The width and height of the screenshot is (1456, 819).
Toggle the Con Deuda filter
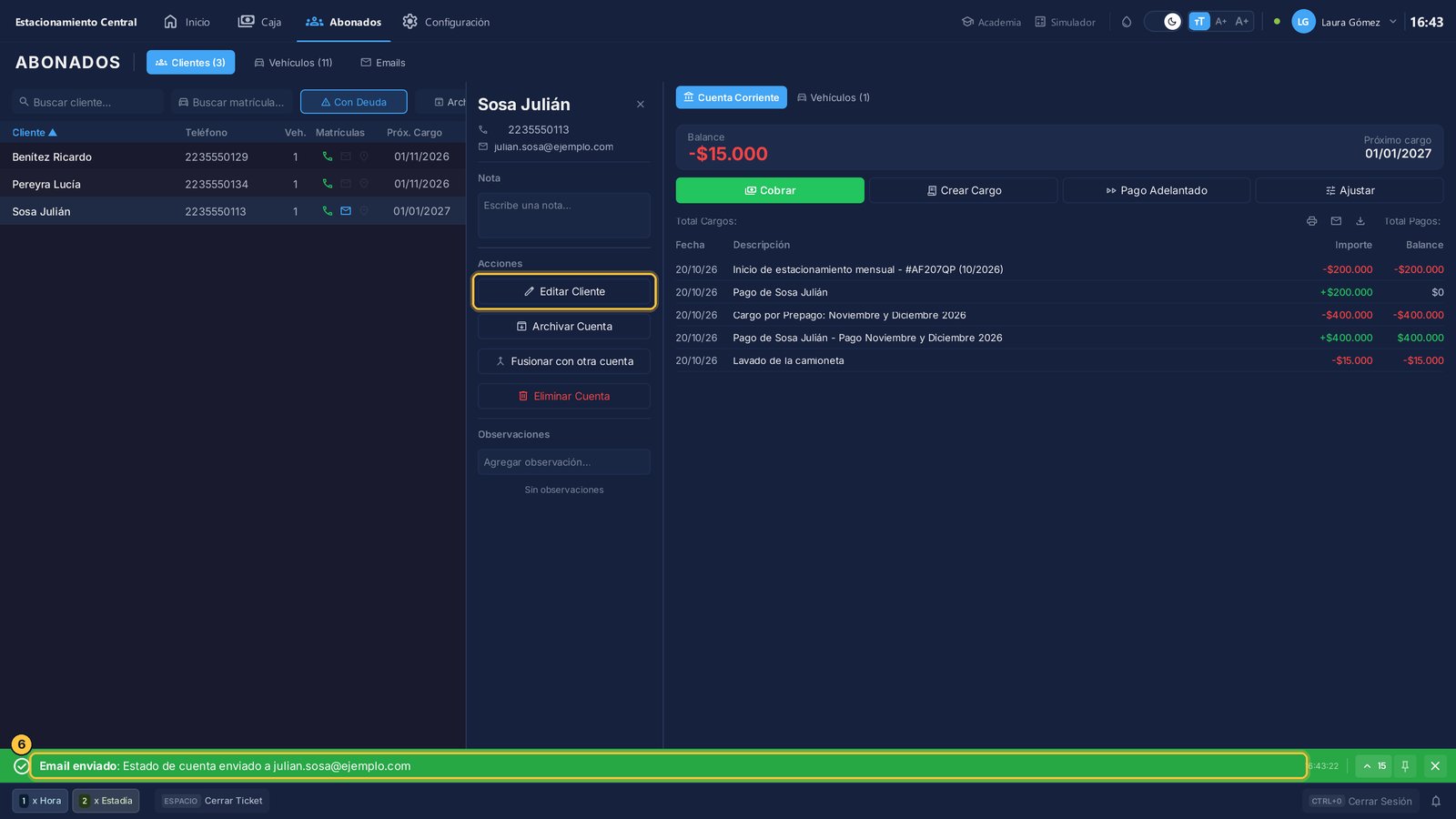pyautogui.click(x=354, y=102)
